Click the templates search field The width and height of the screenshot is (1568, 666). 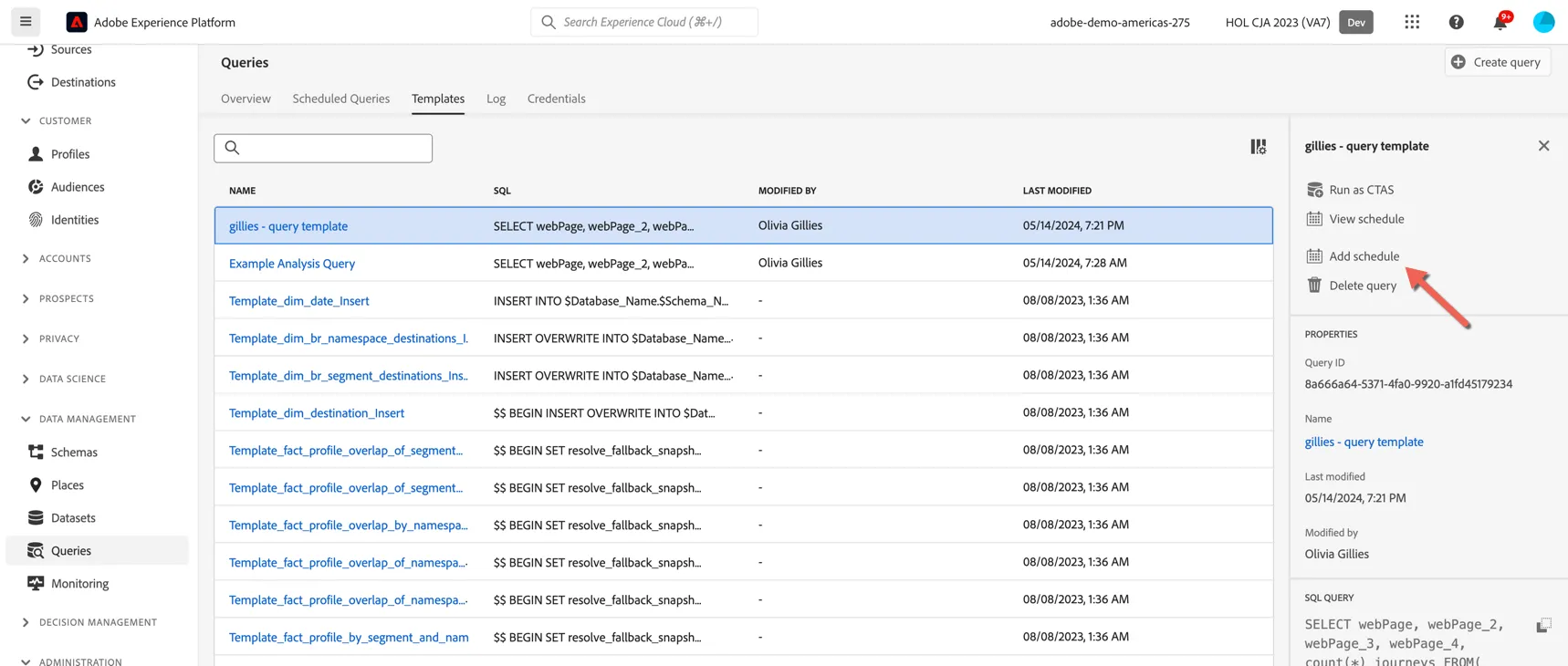323,148
